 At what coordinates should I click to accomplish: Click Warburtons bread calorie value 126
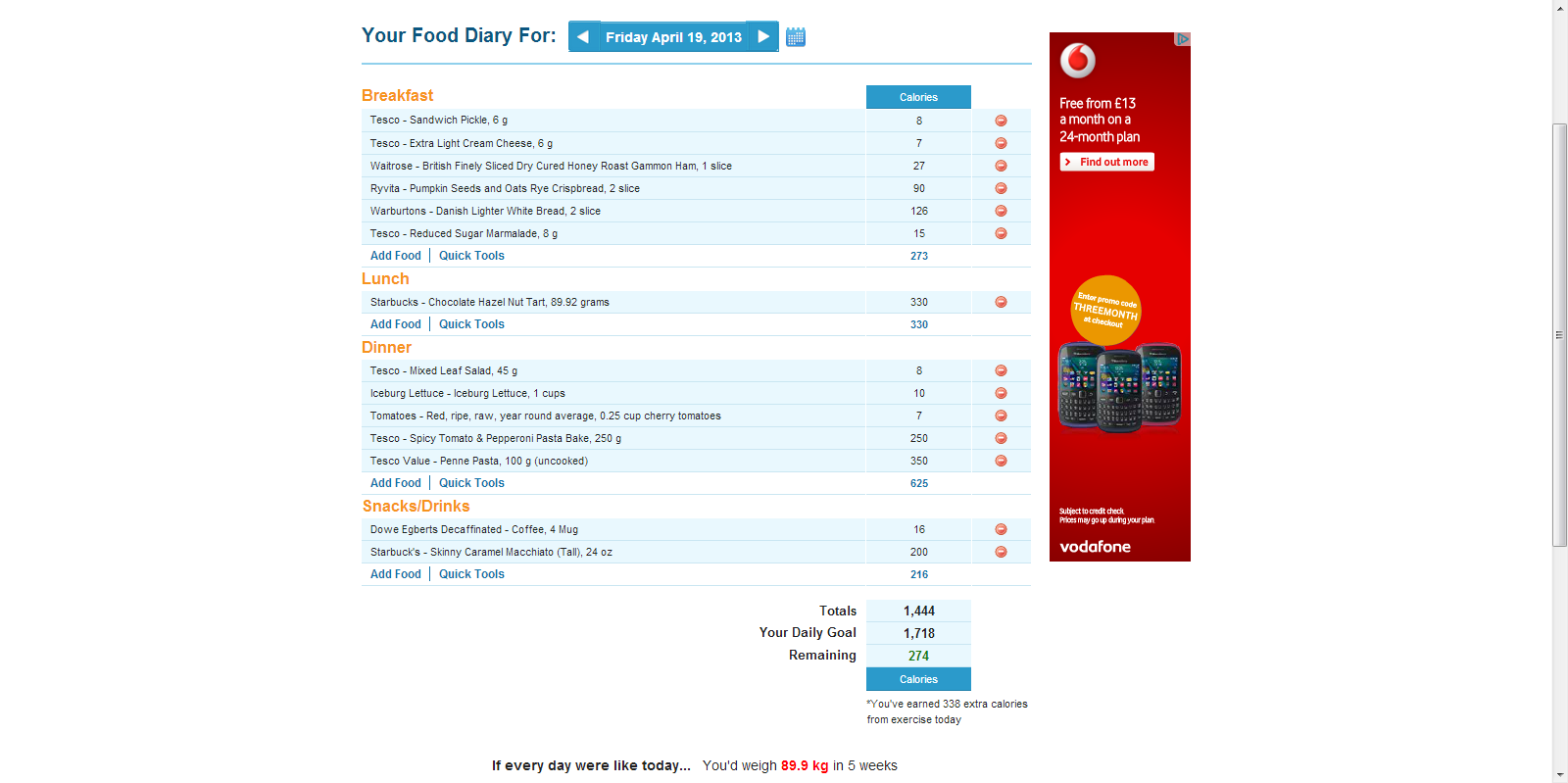point(918,211)
